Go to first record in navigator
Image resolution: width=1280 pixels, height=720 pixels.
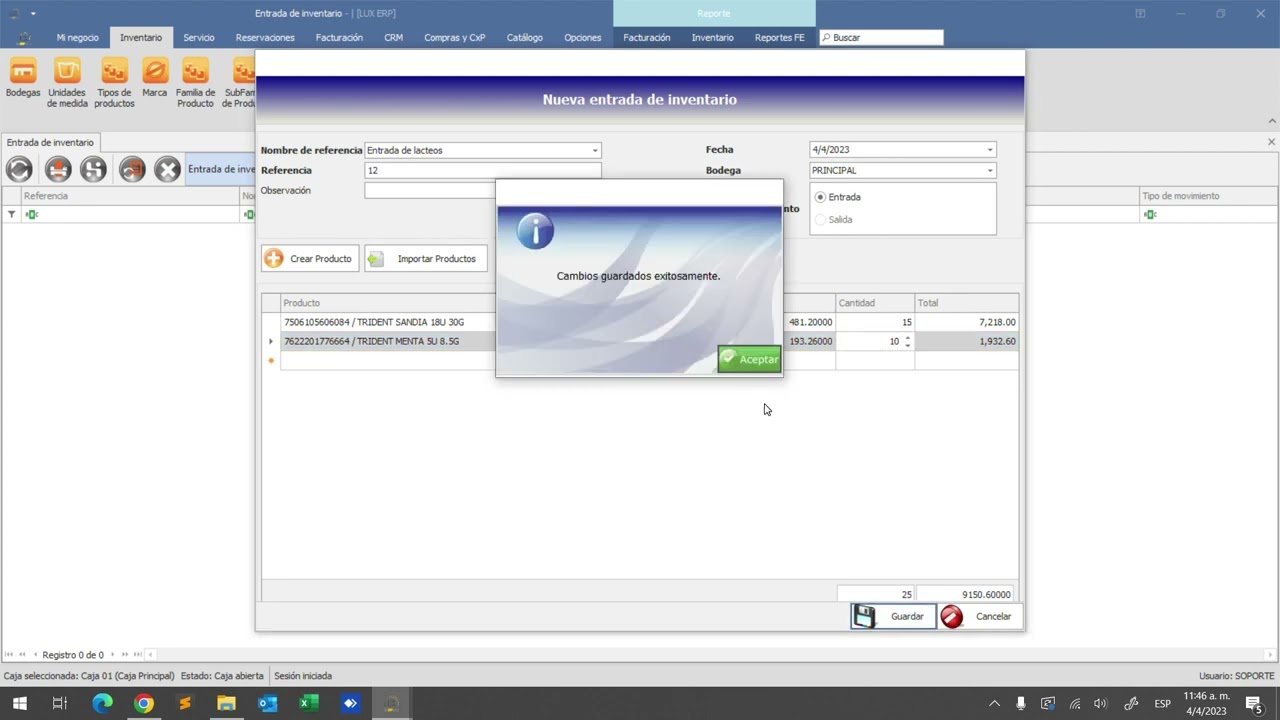point(9,655)
